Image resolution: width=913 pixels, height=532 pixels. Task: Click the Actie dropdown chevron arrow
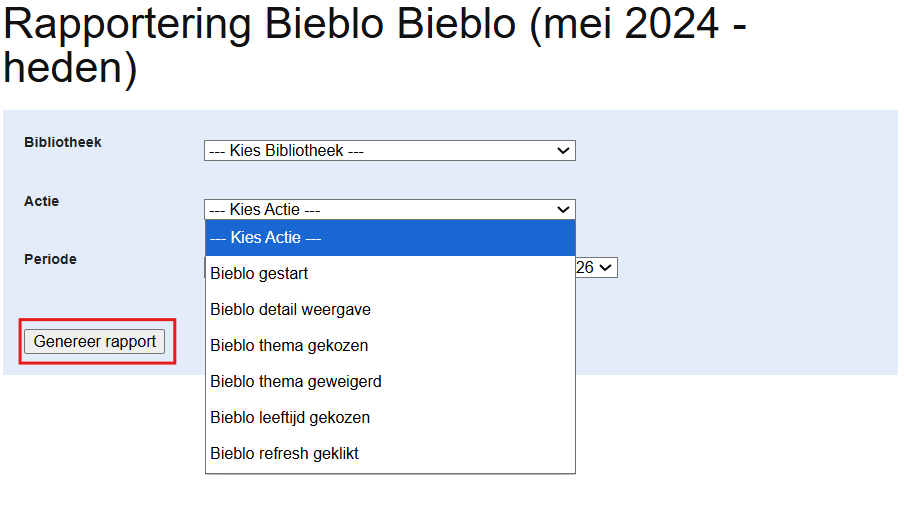coord(564,210)
